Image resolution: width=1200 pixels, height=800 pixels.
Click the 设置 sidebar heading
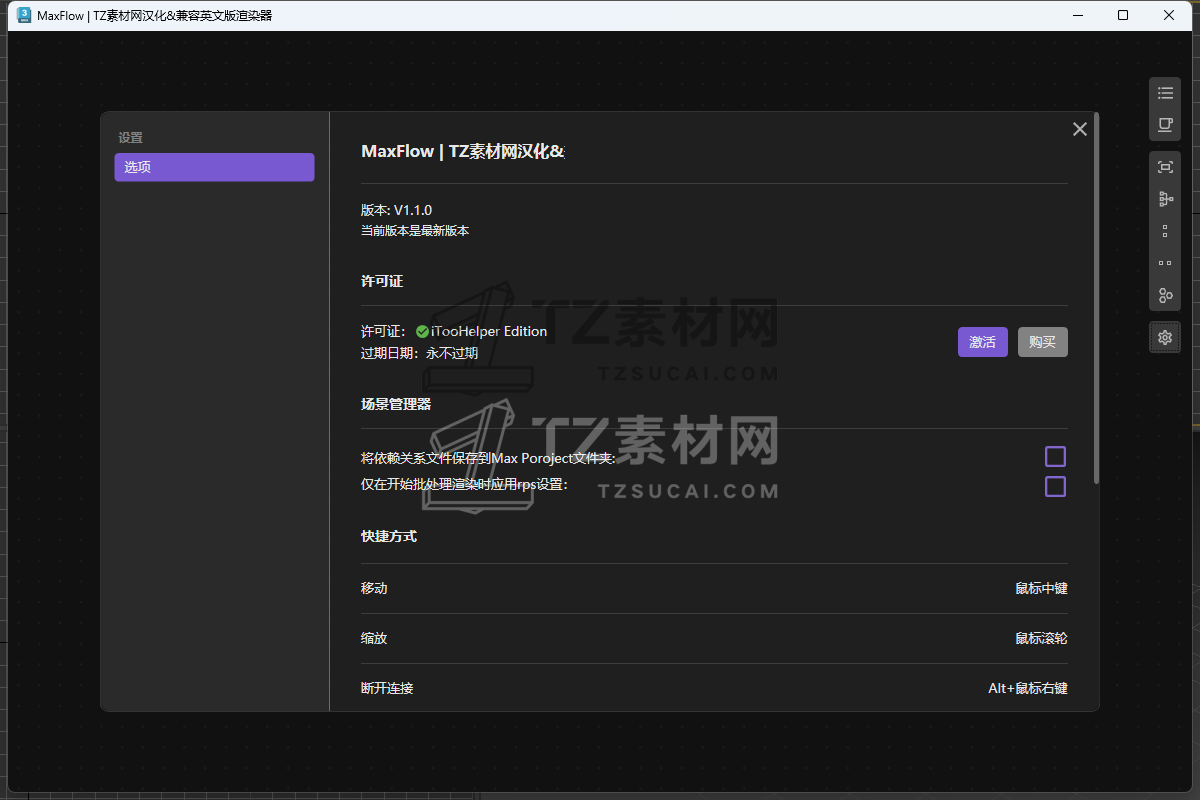point(130,138)
